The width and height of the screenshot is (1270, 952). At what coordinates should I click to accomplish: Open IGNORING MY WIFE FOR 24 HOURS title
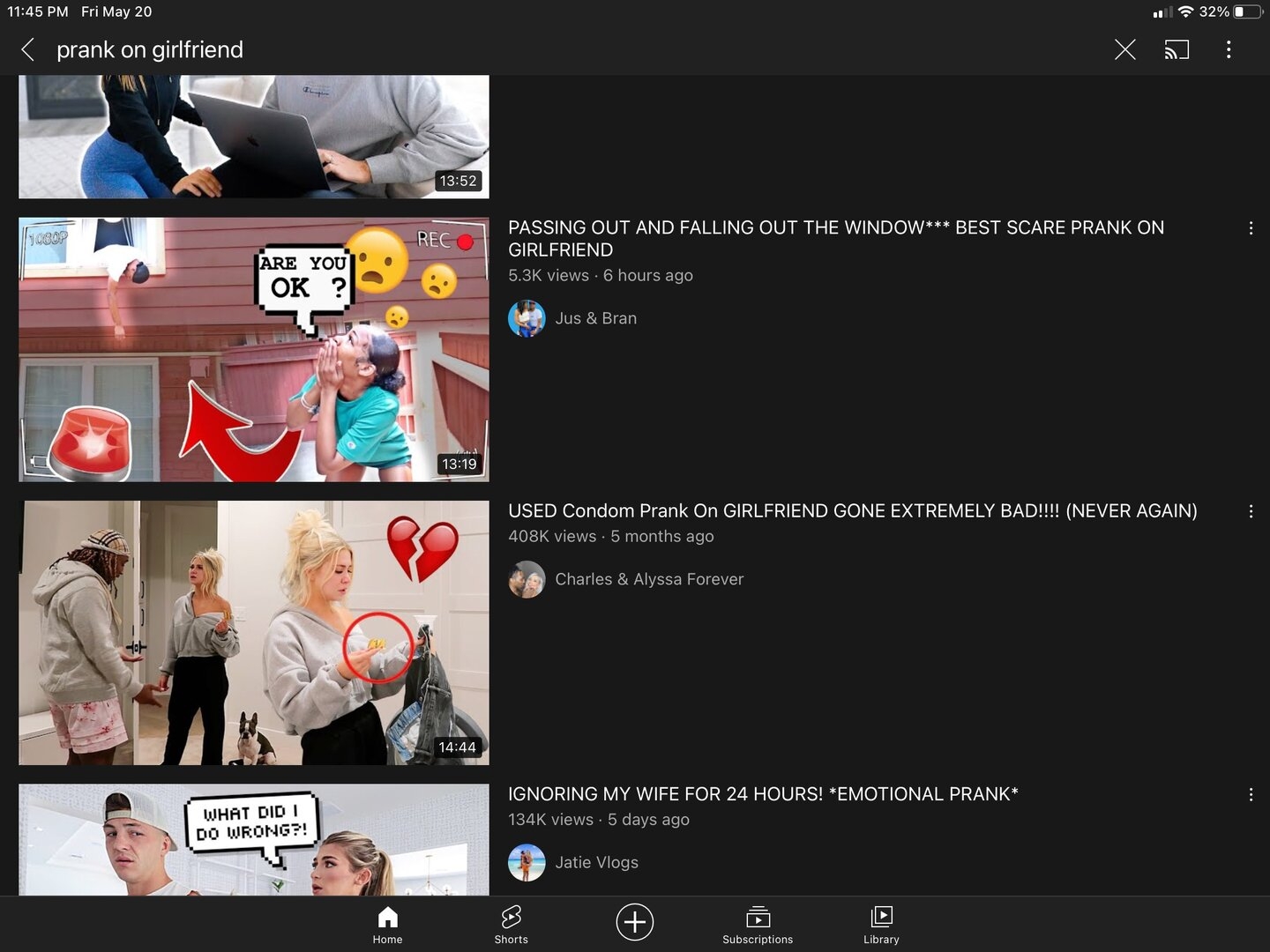pos(763,794)
